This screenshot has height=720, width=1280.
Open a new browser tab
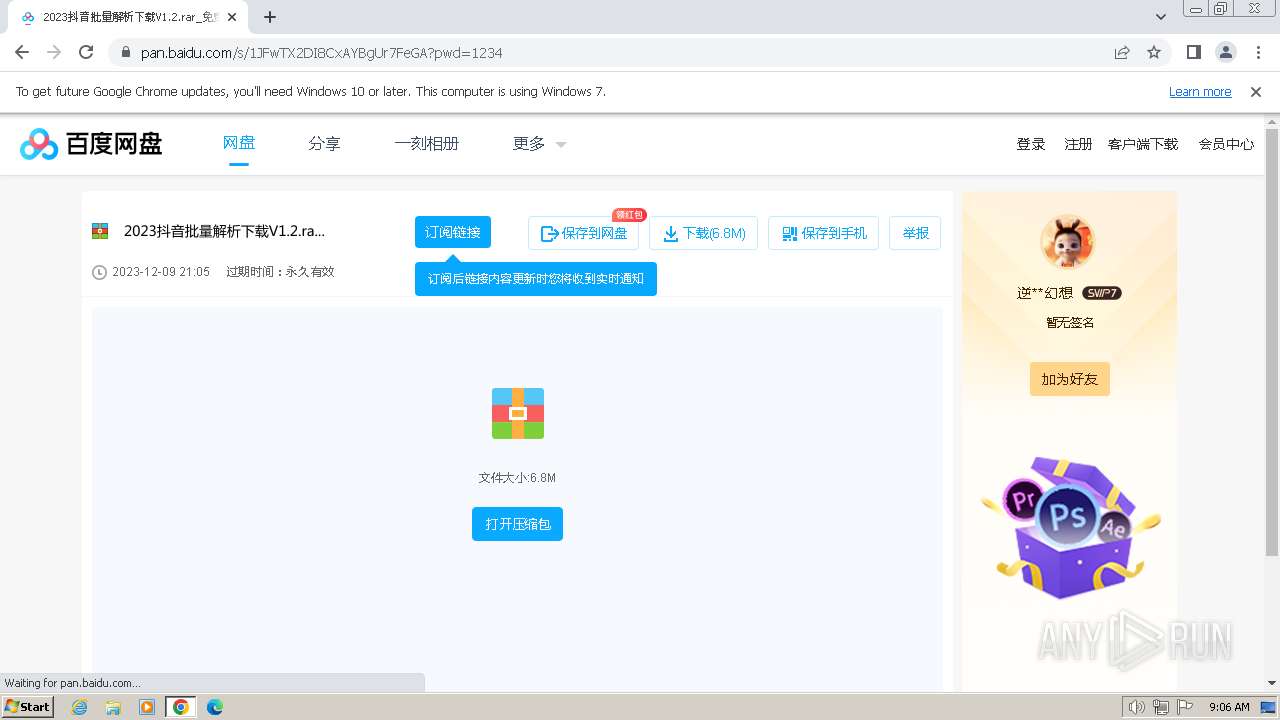point(270,17)
